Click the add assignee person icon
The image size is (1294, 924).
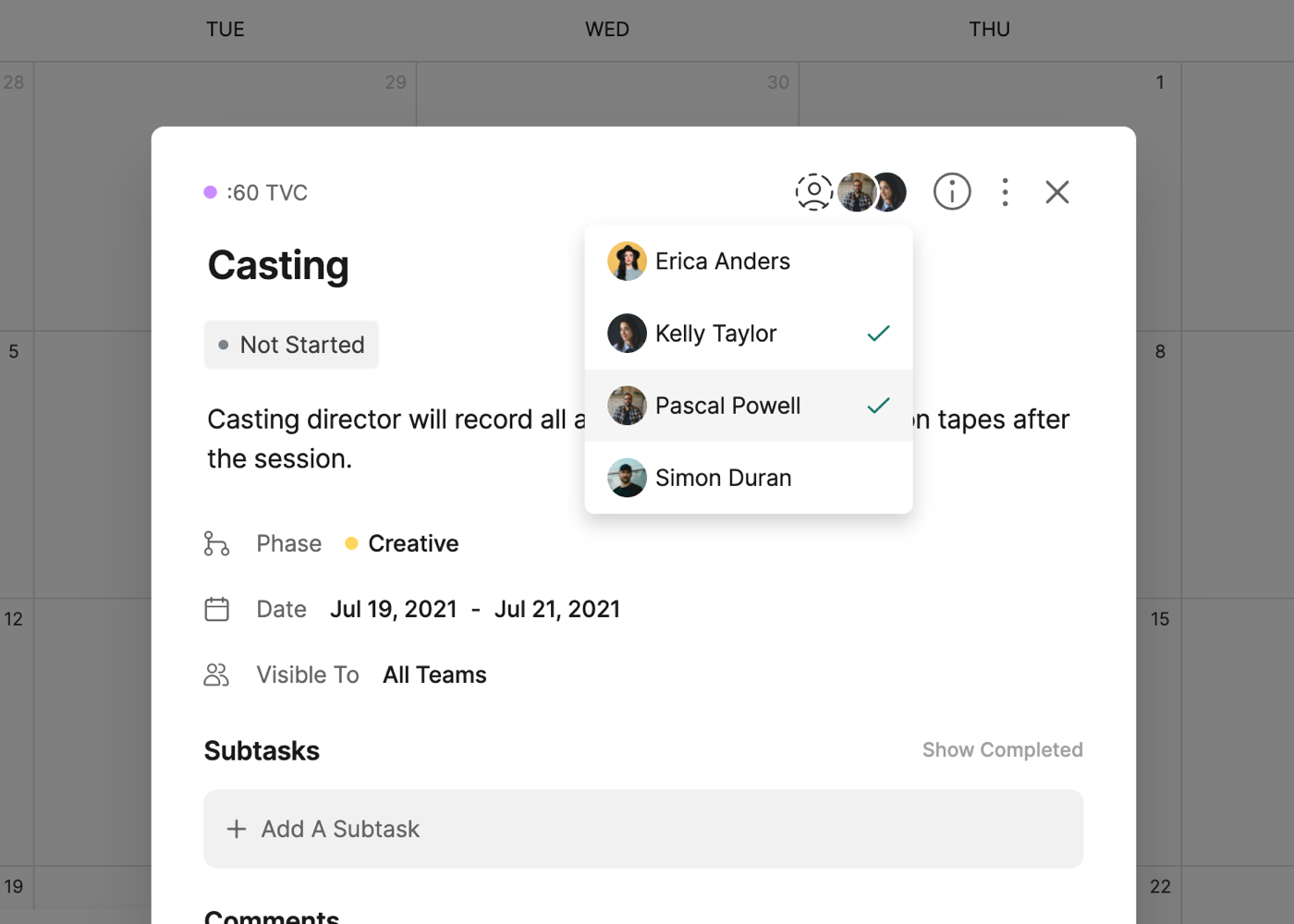(x=813, y=192)
